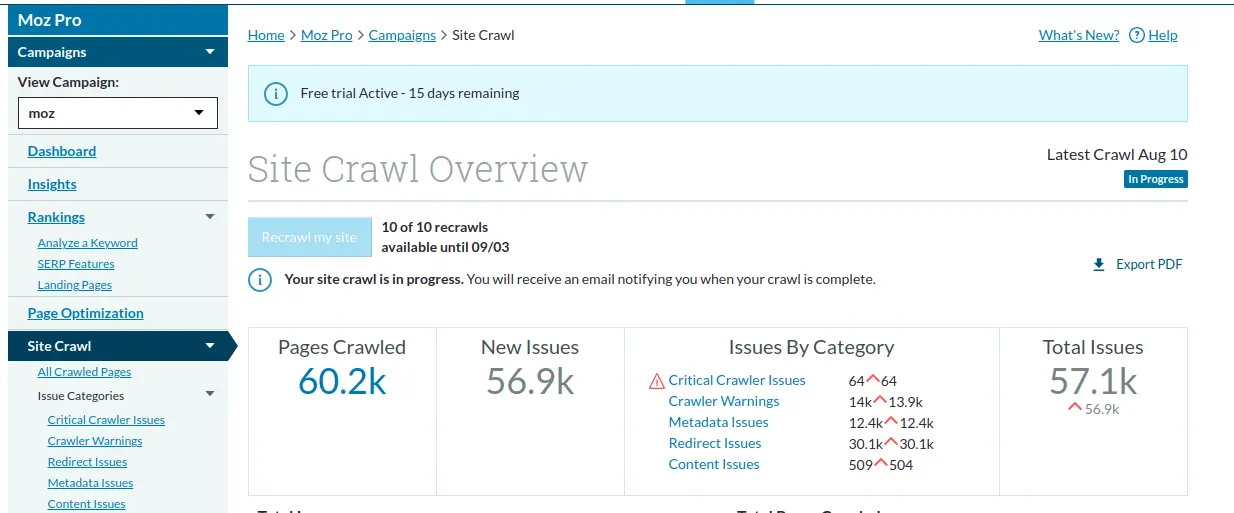Open Crawler Warnings in category panel
This screenshot has height=513, width=1234.
724,401
